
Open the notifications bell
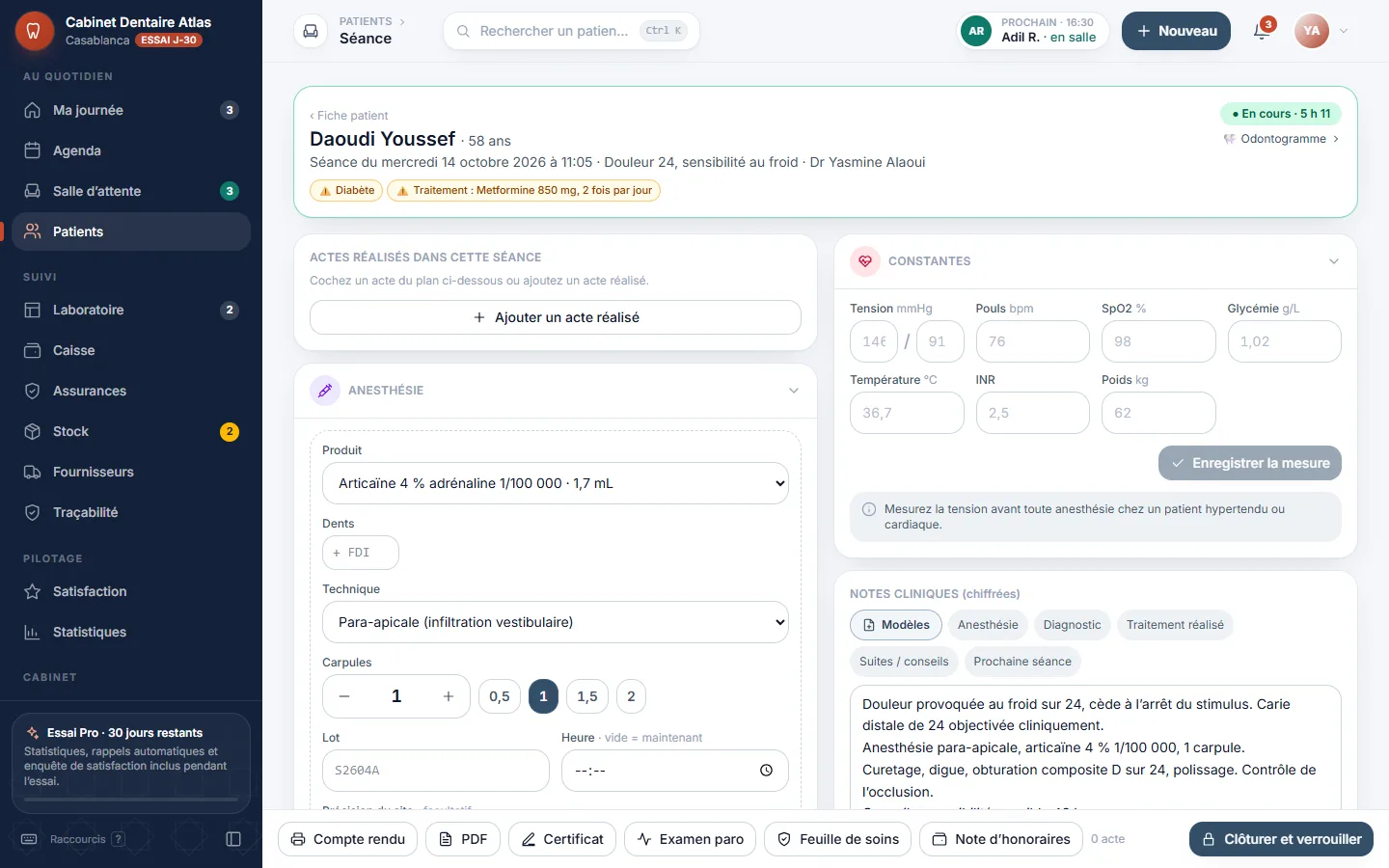point(1262,31)
